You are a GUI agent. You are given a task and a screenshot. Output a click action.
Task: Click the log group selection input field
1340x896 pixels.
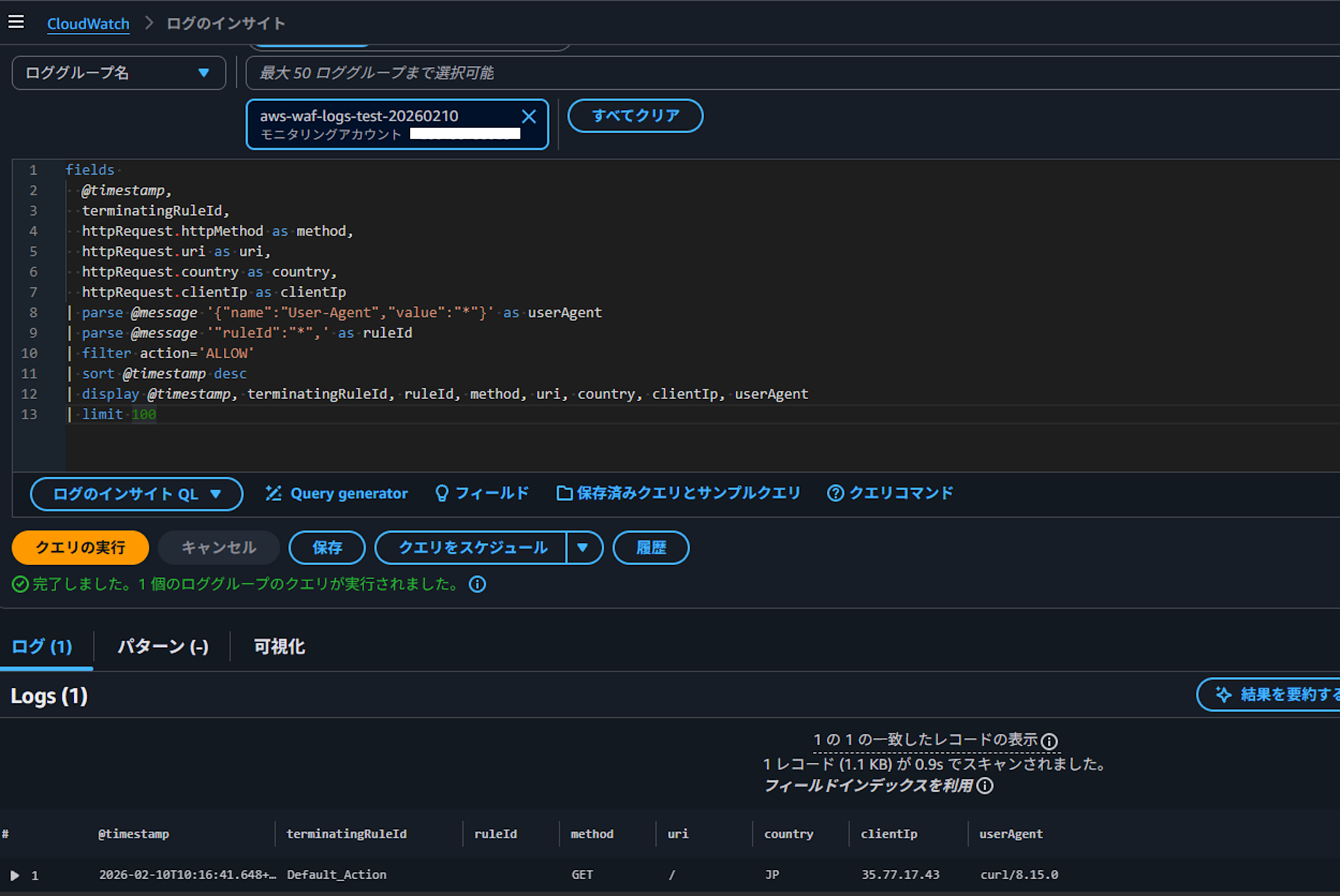tap(791, 73)
